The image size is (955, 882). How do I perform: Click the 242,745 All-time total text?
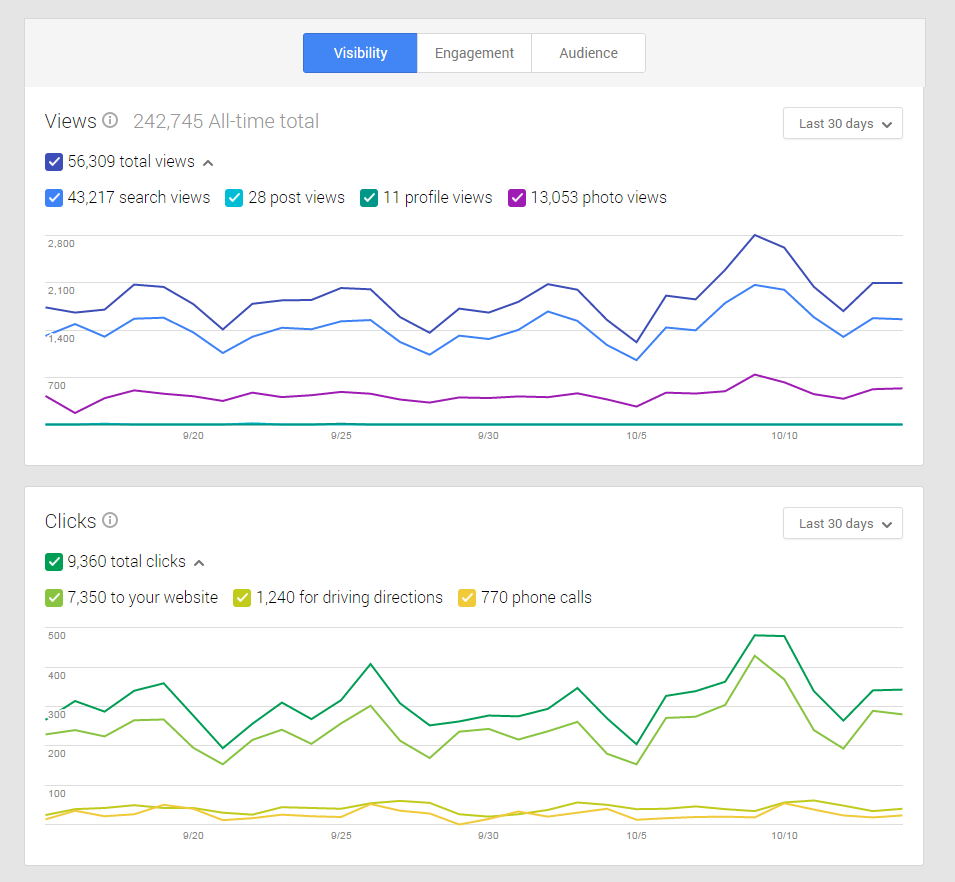[x=226, y=120]
